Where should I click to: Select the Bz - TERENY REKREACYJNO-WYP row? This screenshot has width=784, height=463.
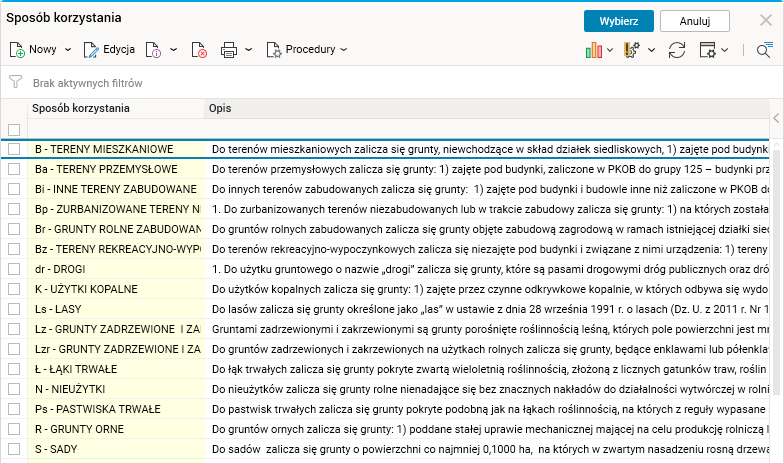385,249
